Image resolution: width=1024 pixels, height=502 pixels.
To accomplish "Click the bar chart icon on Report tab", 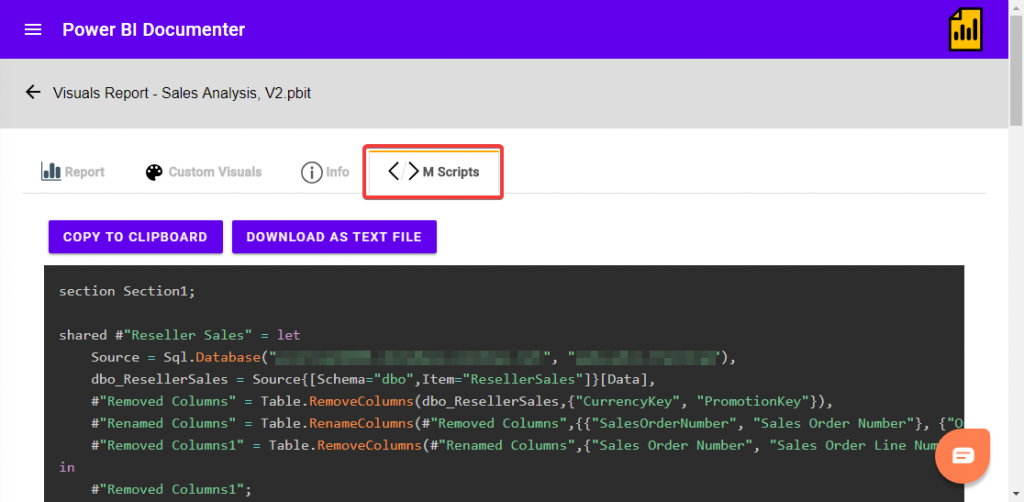I will click(50, 172).
